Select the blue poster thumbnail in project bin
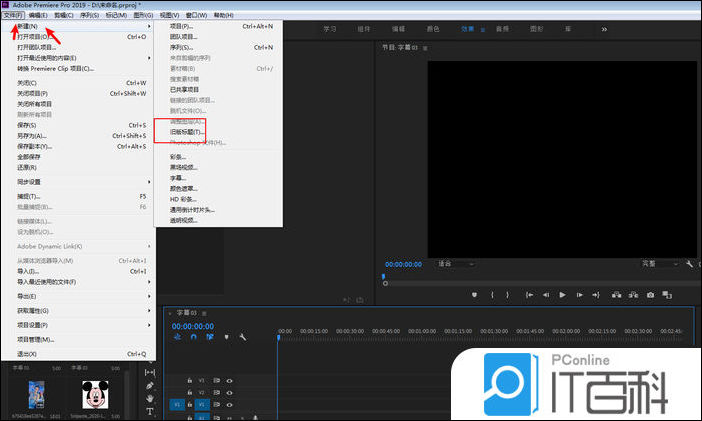Screen dimensions: 702x421 tap(36, 395)
